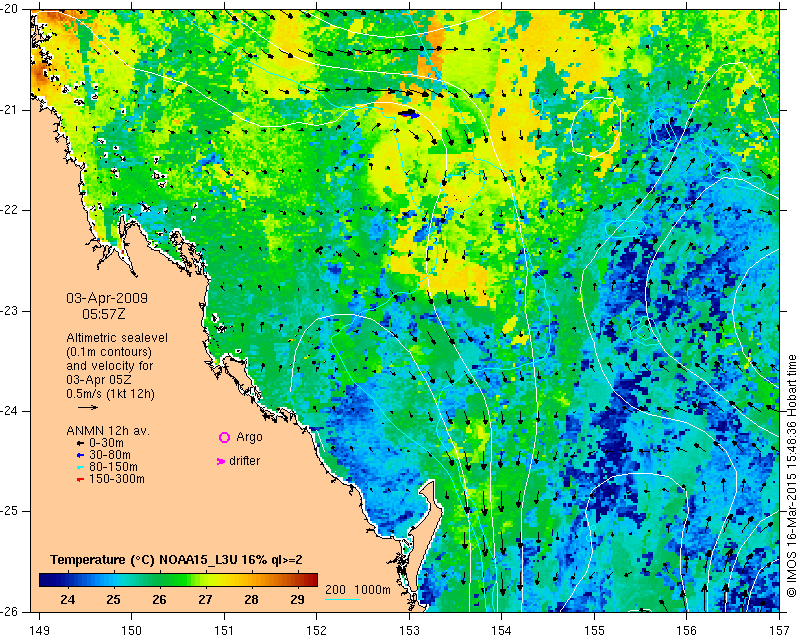800x640 pixels.
Task: Click the 'and velocity for' text
Action: click(x=110, y=366)
